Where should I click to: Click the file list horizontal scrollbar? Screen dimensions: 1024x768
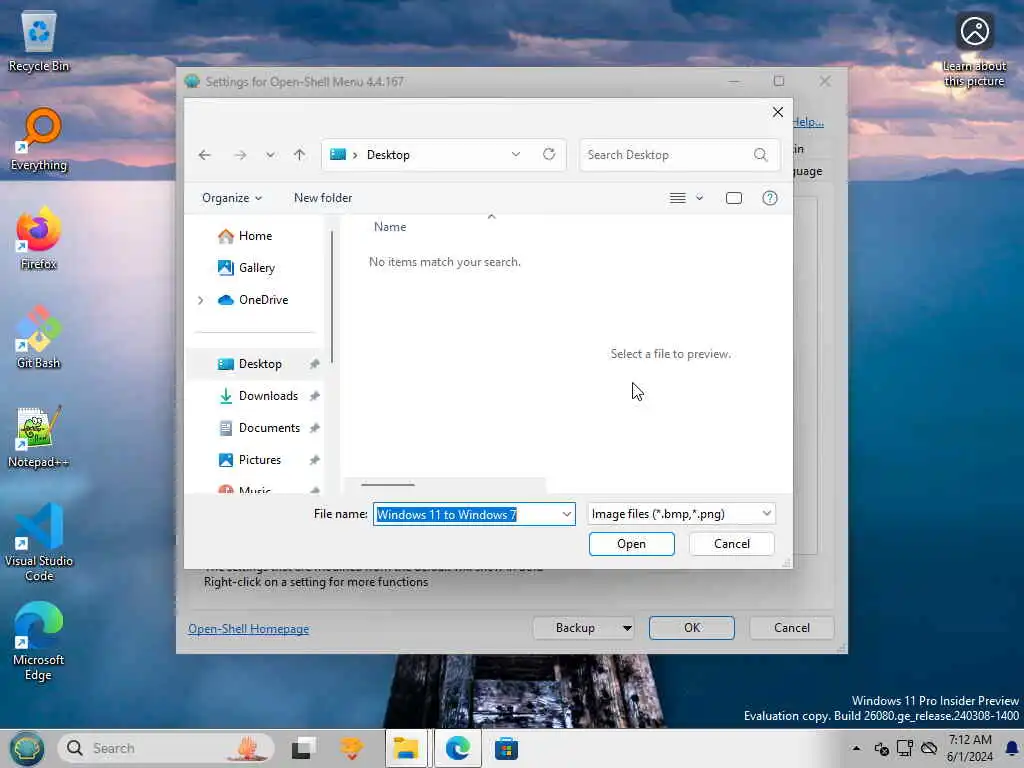[x=388, y=485]
